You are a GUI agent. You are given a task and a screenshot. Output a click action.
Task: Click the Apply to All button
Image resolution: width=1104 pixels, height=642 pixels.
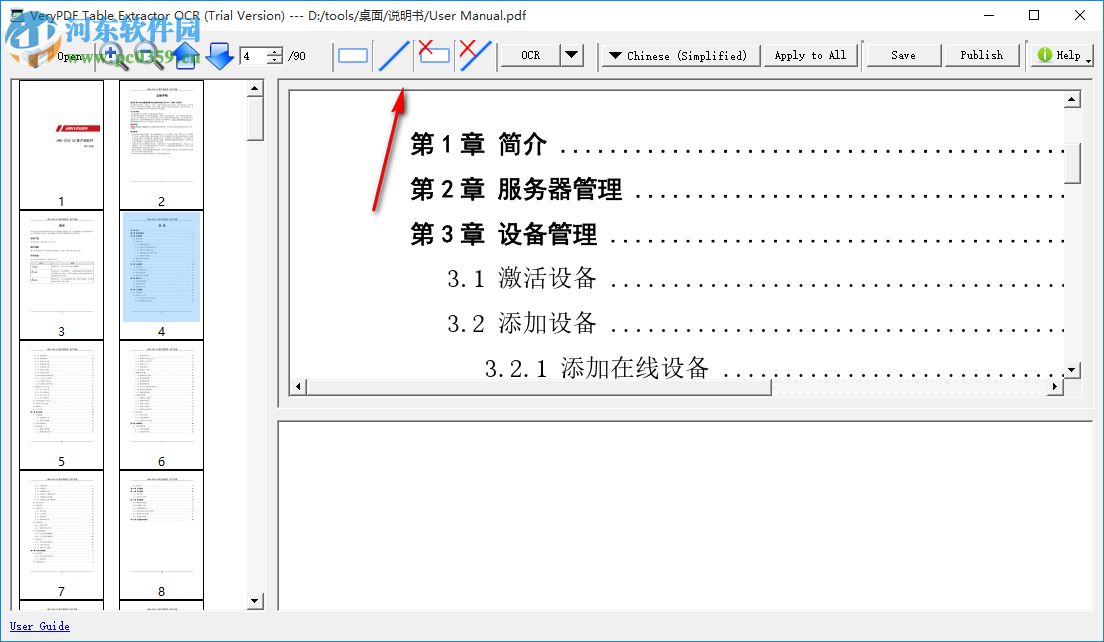(x=810, y=55)
